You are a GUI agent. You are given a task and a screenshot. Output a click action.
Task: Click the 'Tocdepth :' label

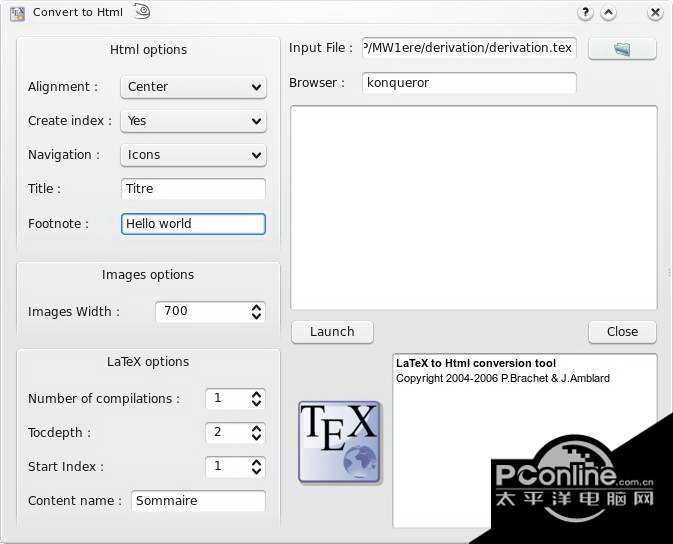click(59, 433)
